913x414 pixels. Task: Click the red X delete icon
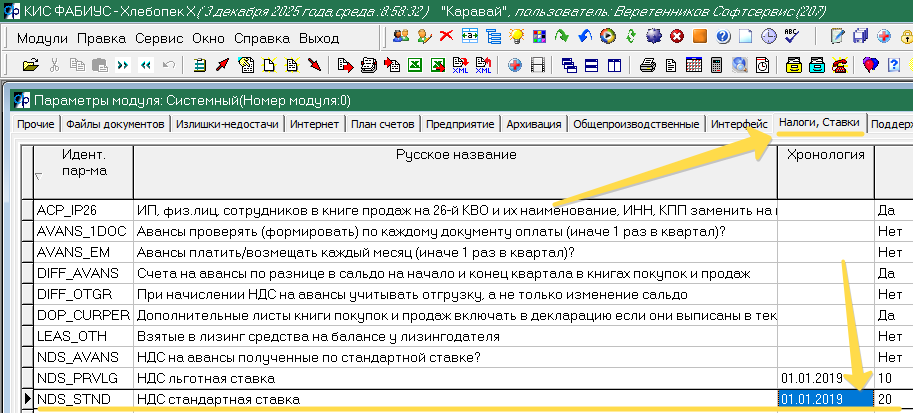pyautogui.click(x=446, y=36)
